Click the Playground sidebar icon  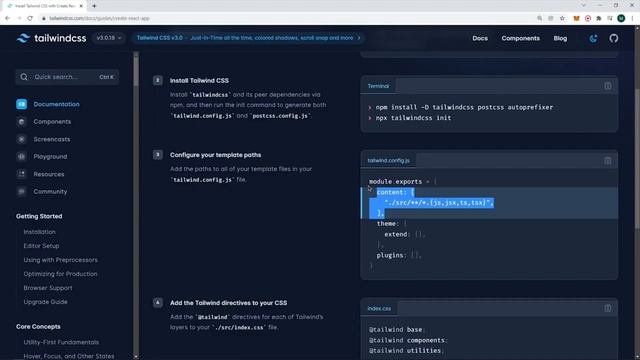click(22, 156)
